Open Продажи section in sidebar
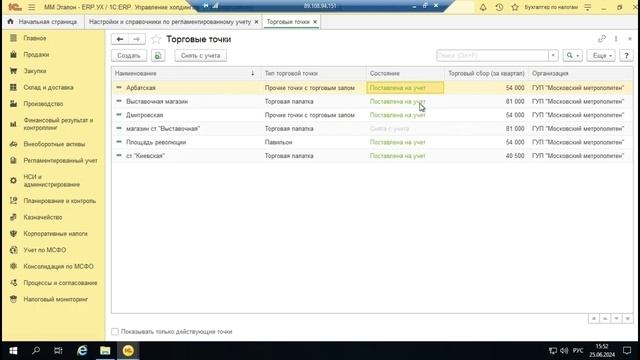The image size is (640, 360). (36, 54)
